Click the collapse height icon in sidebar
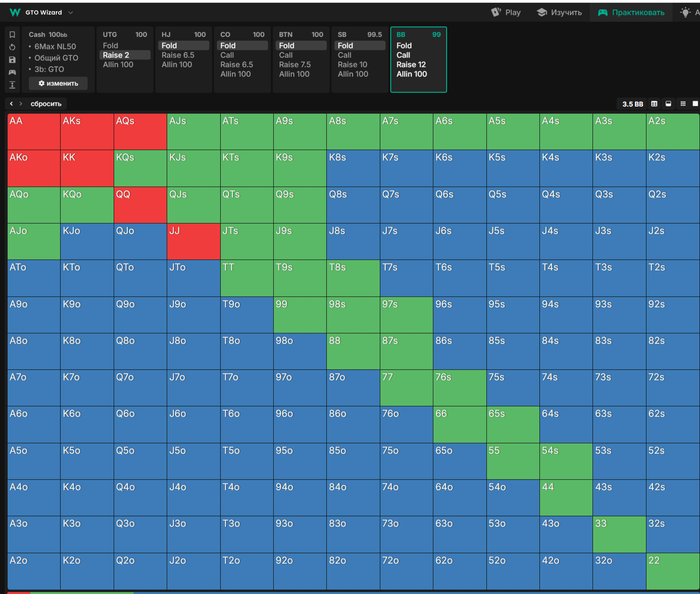This screenshot has height=594, width=700. point(12,85)
